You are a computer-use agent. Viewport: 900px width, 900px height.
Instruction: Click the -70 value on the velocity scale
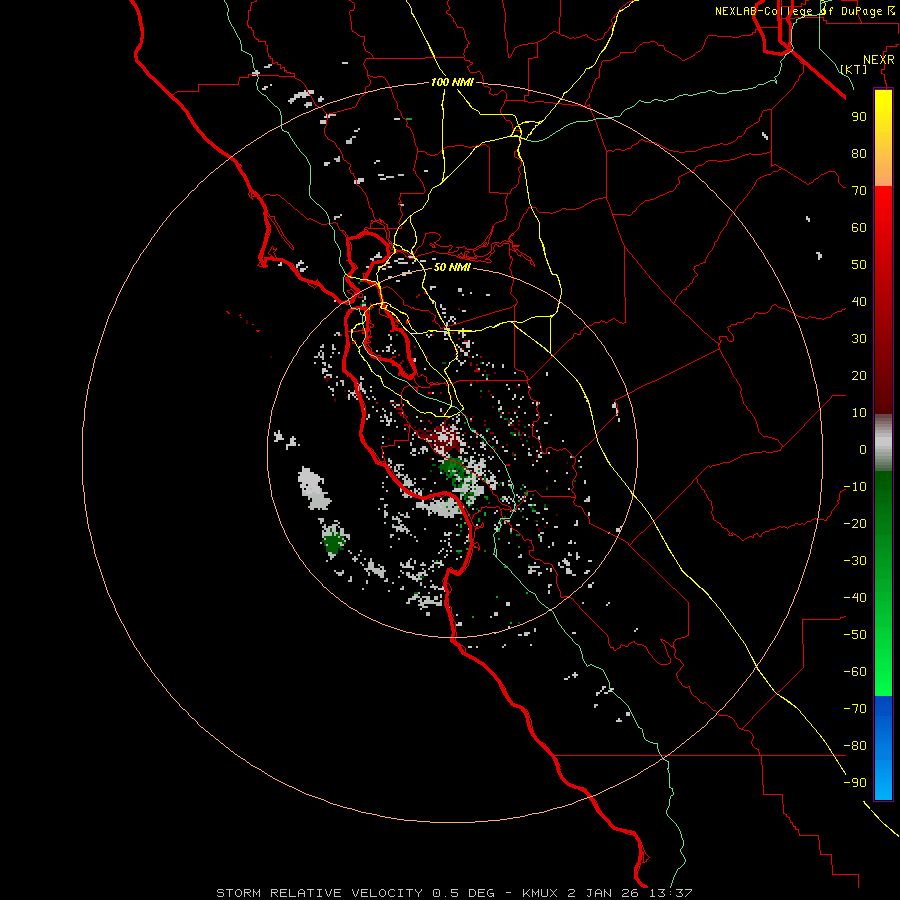(x=855, y=709)
